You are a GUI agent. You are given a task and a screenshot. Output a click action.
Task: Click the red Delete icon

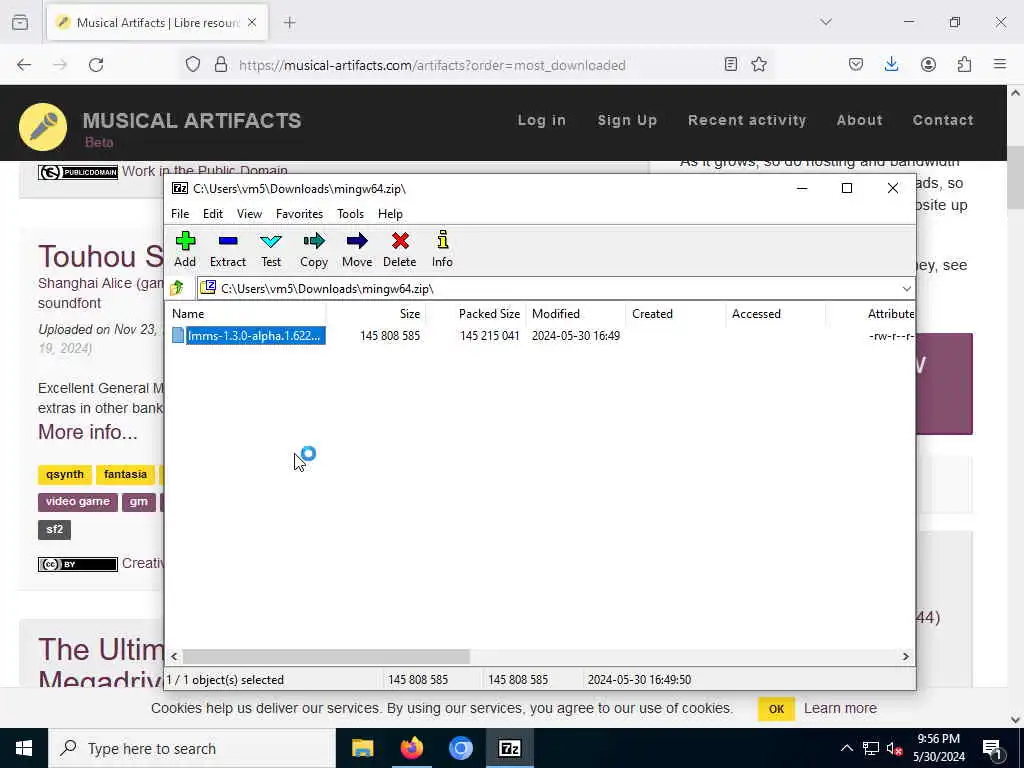400,249
